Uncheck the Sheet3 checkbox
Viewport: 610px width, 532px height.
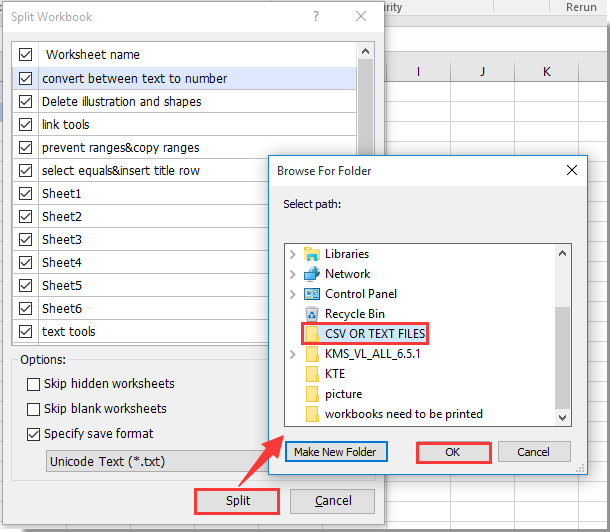[x=26, y=239]
